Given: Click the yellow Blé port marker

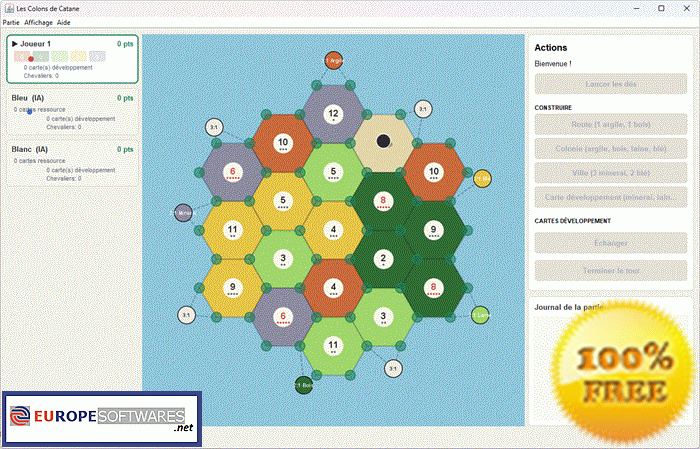Looking at the screenshot, I should (x=482, y=179).
